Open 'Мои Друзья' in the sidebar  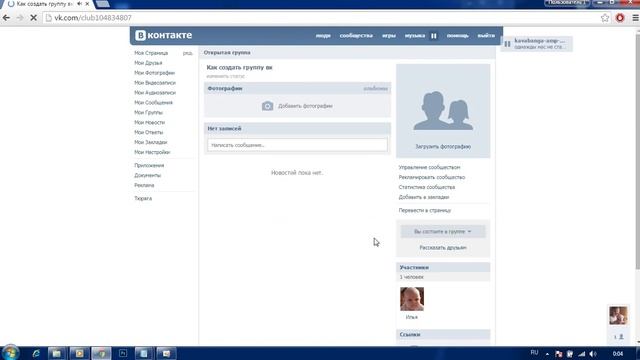pos(148,63)
